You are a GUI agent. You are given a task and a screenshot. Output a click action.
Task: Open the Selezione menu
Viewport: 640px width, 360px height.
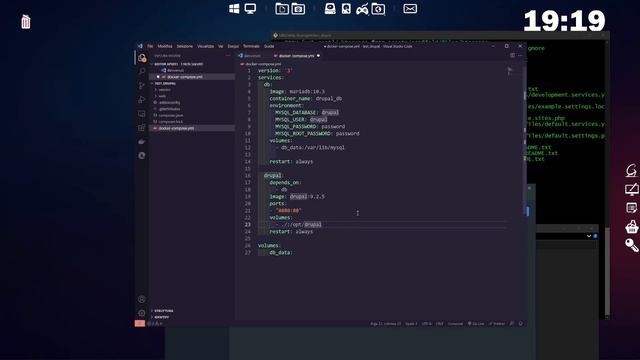(x=184, y=46)
